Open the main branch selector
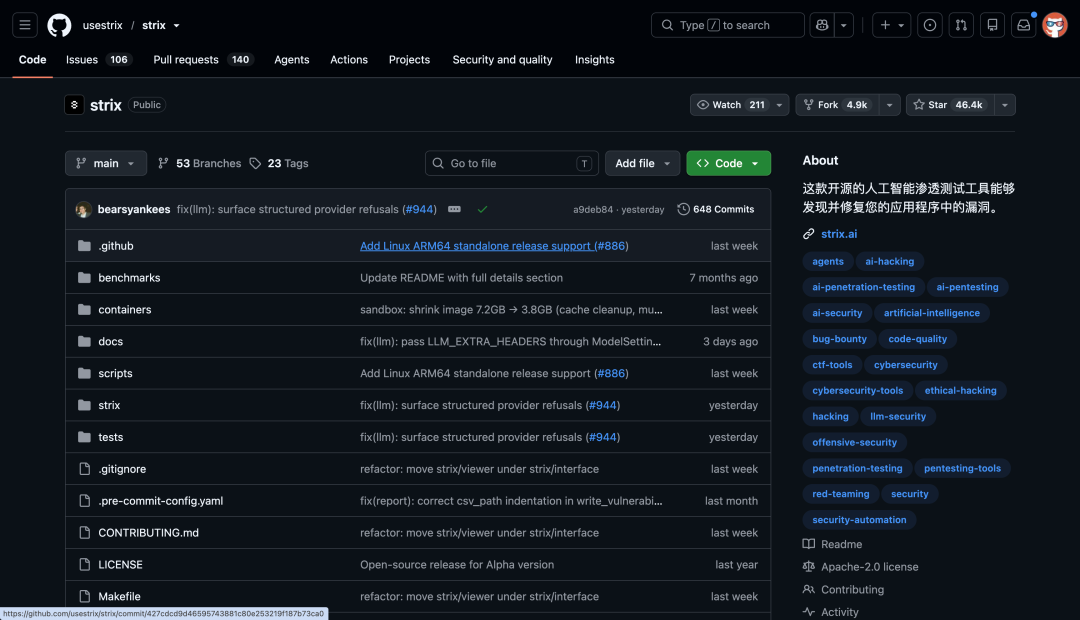This screenshot has height=620, width=1080. (106, 163)
